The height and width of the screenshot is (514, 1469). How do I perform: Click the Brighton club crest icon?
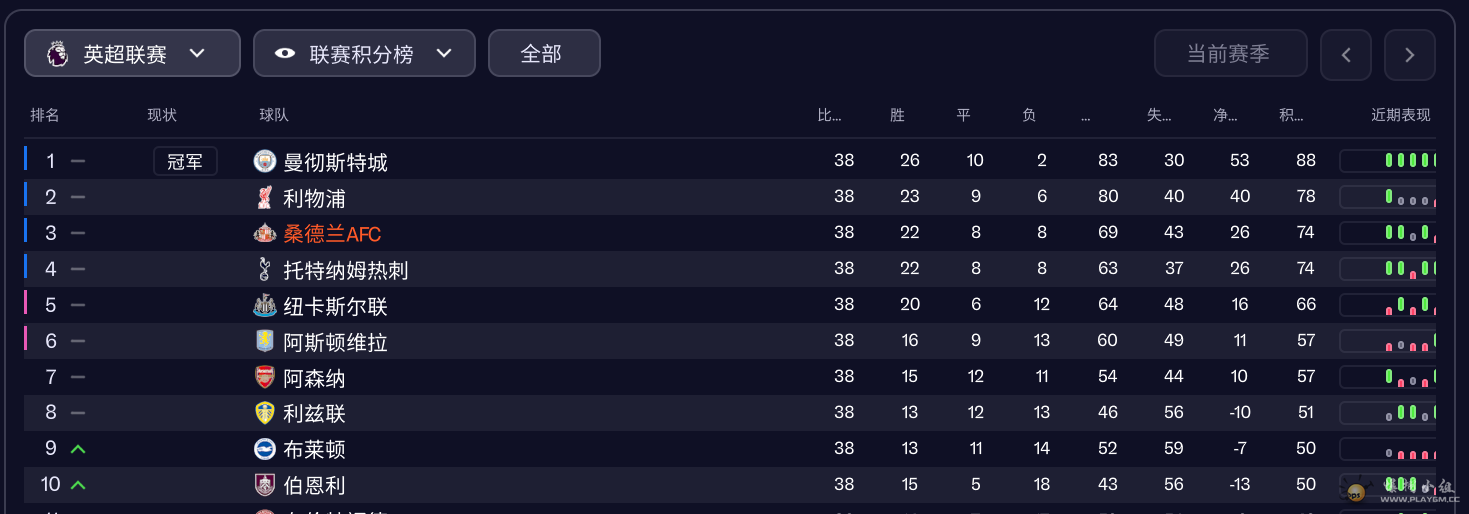(264, 449)
